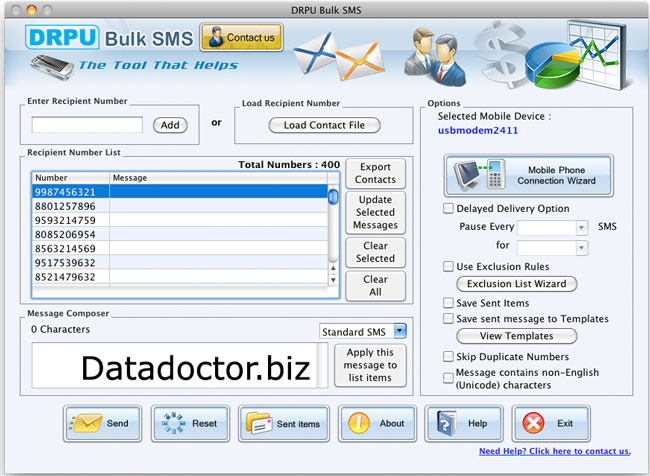The image size is (650, 476).
Task: Open 'Need Help? Click here to contact us' link
Action: click(555, 451)
